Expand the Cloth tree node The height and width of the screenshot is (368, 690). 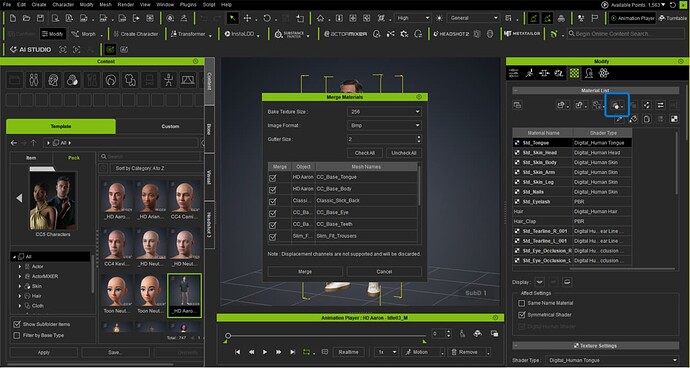tap(20, 306)
